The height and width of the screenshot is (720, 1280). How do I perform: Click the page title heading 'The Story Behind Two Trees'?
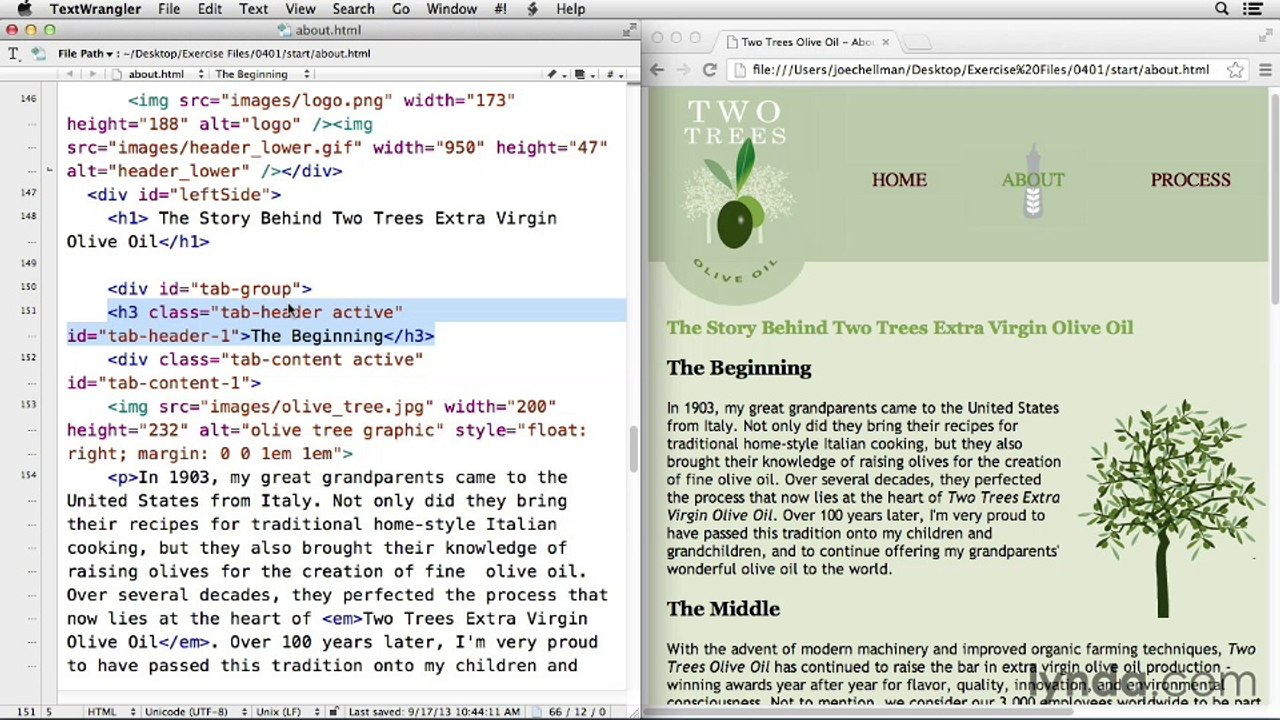899,328
